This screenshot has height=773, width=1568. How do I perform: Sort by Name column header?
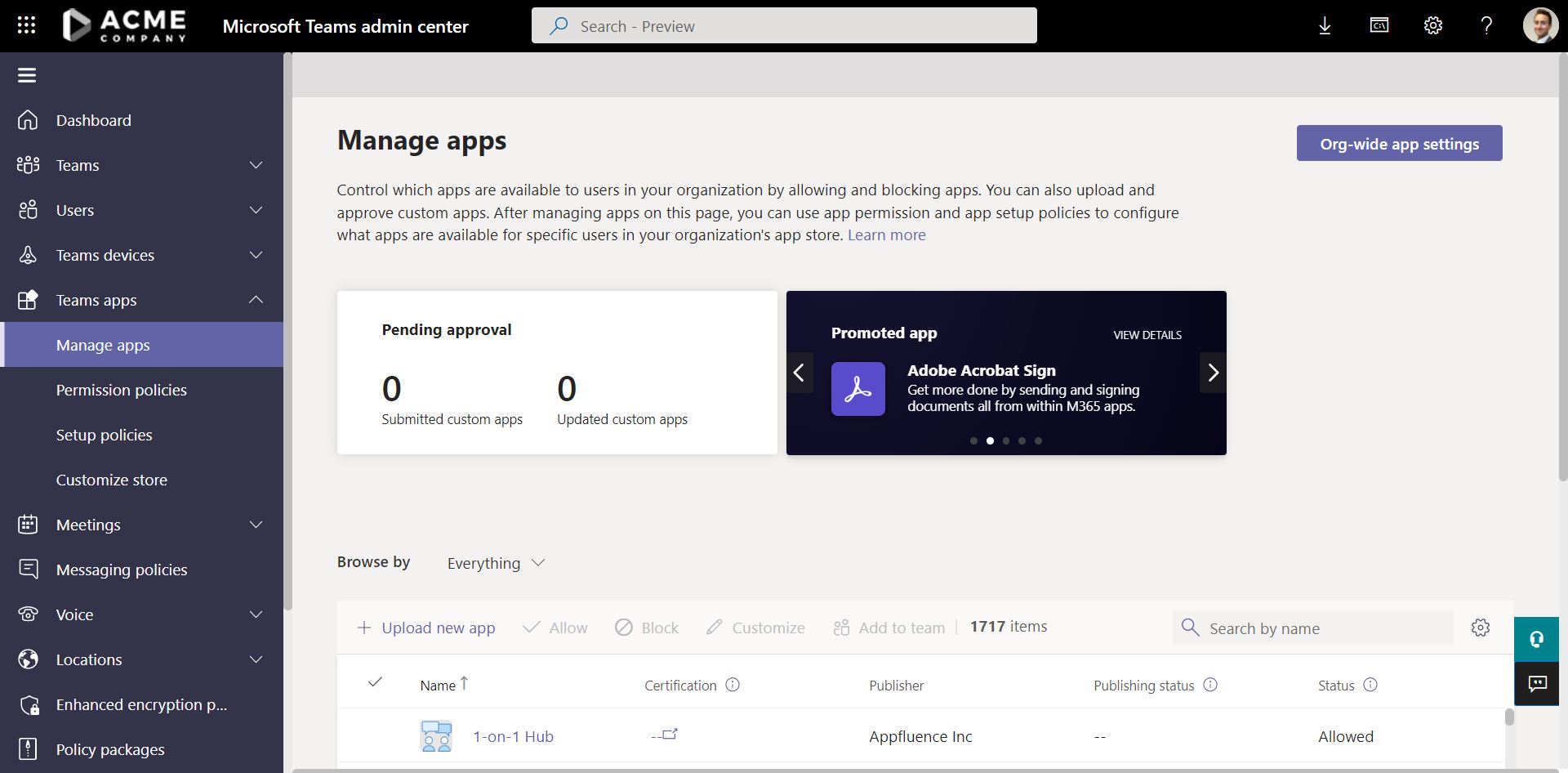pyautogui.click(x=444, y=685)
